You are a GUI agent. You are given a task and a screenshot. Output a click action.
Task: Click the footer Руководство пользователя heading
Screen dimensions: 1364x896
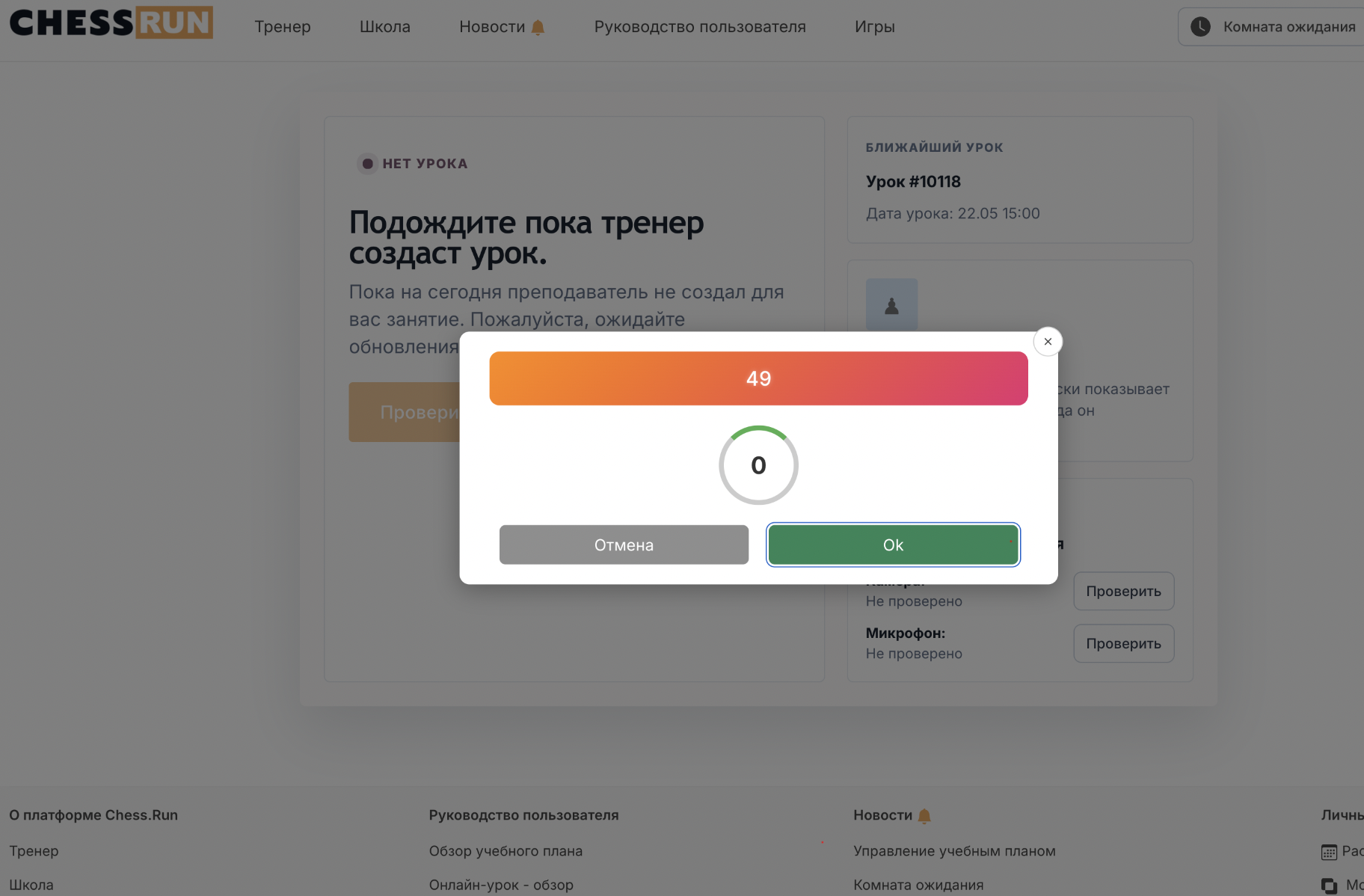523,815
